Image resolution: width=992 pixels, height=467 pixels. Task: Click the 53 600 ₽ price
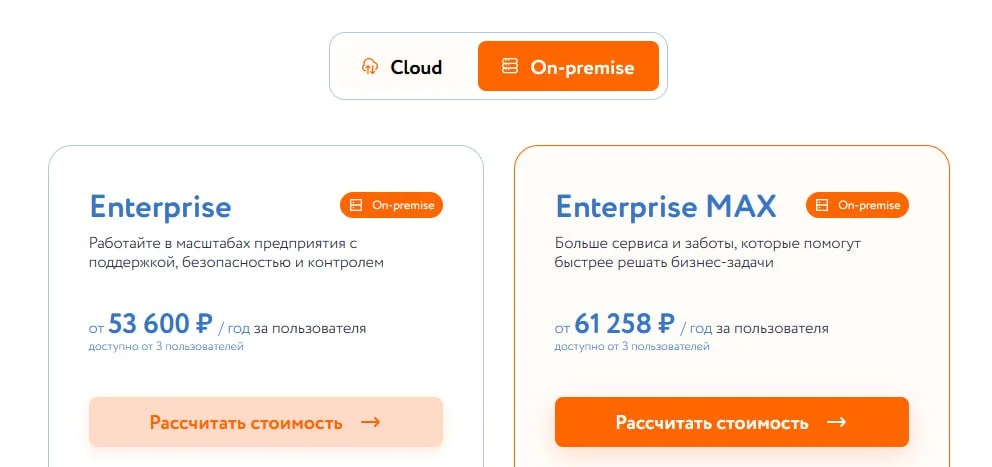pos(160,324)
